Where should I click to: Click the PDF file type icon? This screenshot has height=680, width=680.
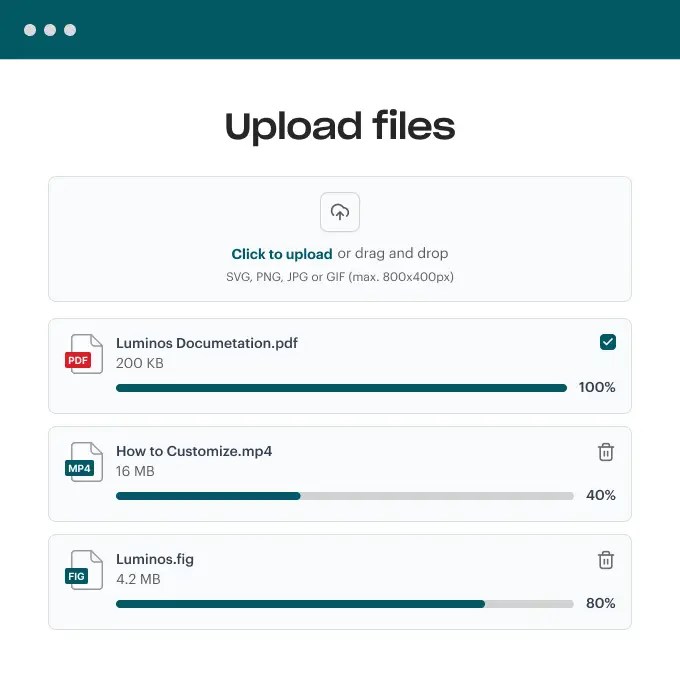[x=84, y=354]
